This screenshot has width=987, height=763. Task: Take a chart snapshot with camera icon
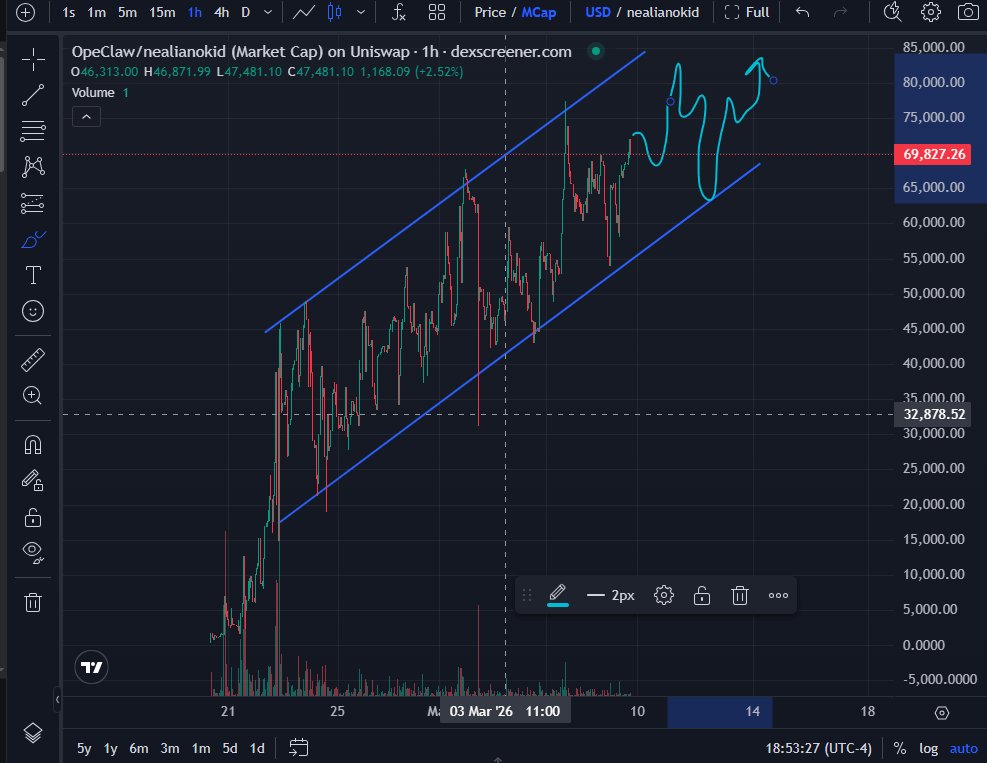pos(968,12)
